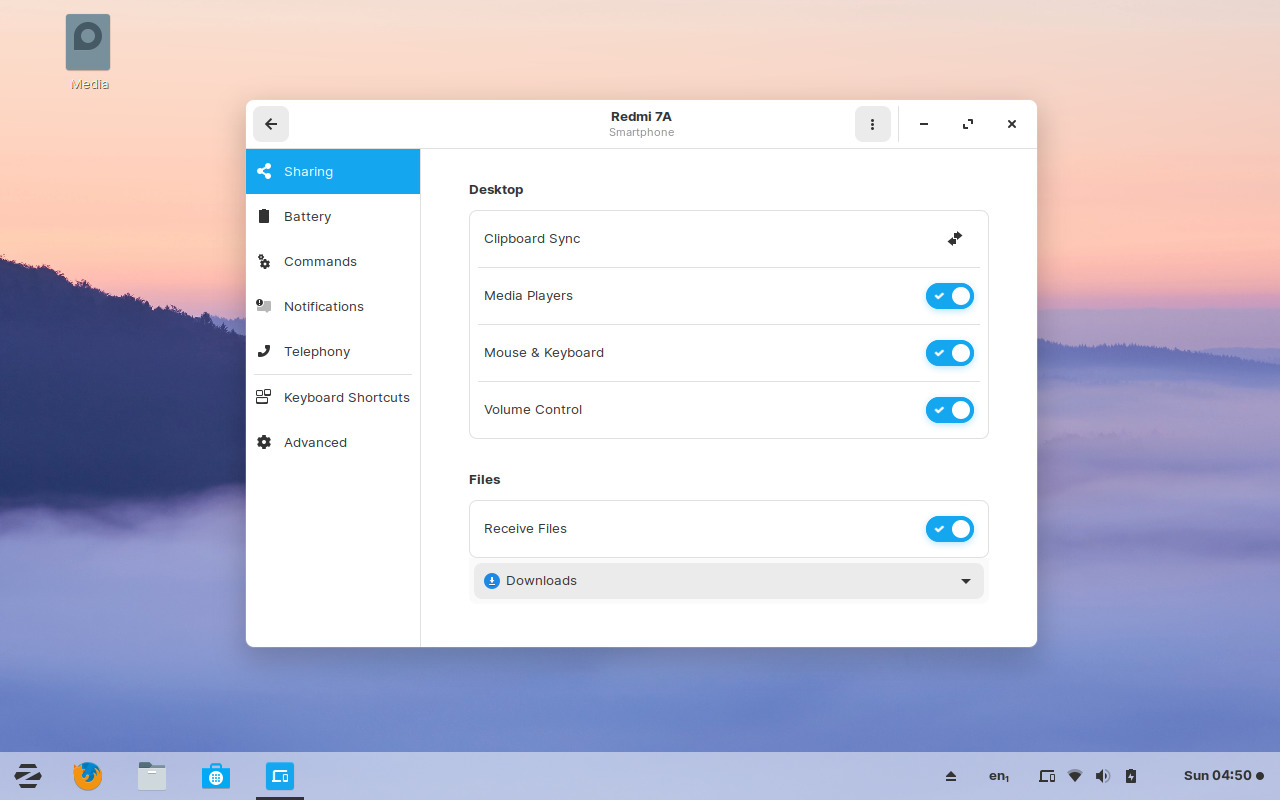Screen dimensions: 1280x800
Task: Toggle off Media Players sharing
Action: (x=949, y=296)
